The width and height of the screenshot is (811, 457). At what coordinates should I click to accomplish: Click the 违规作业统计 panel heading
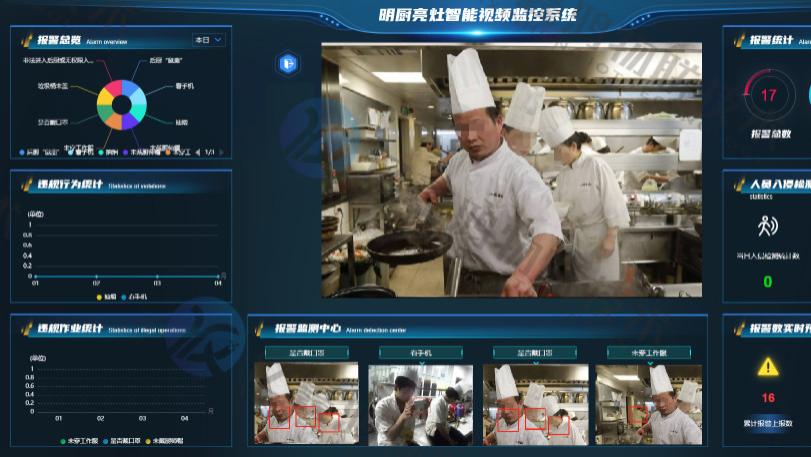(70, 328)
